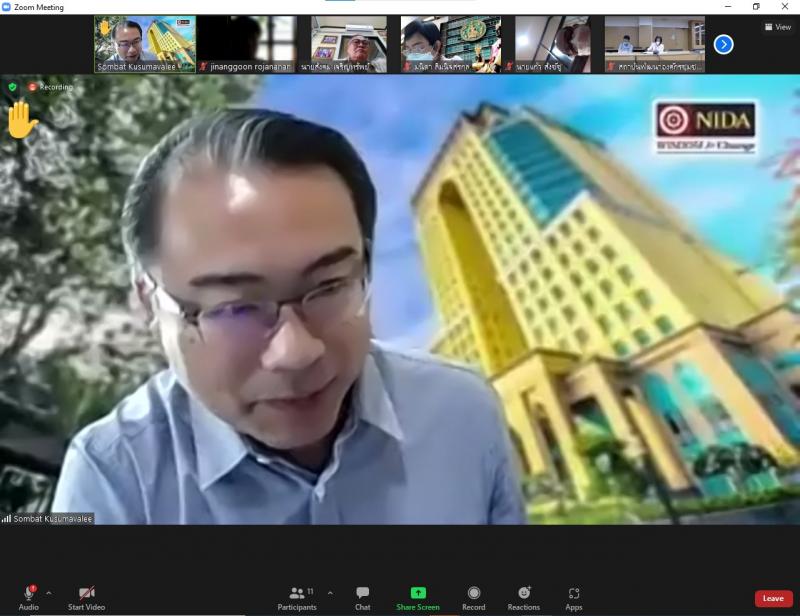800x616 pixels.
Task: Leave the meeting
Action: [x=773, y=598]
